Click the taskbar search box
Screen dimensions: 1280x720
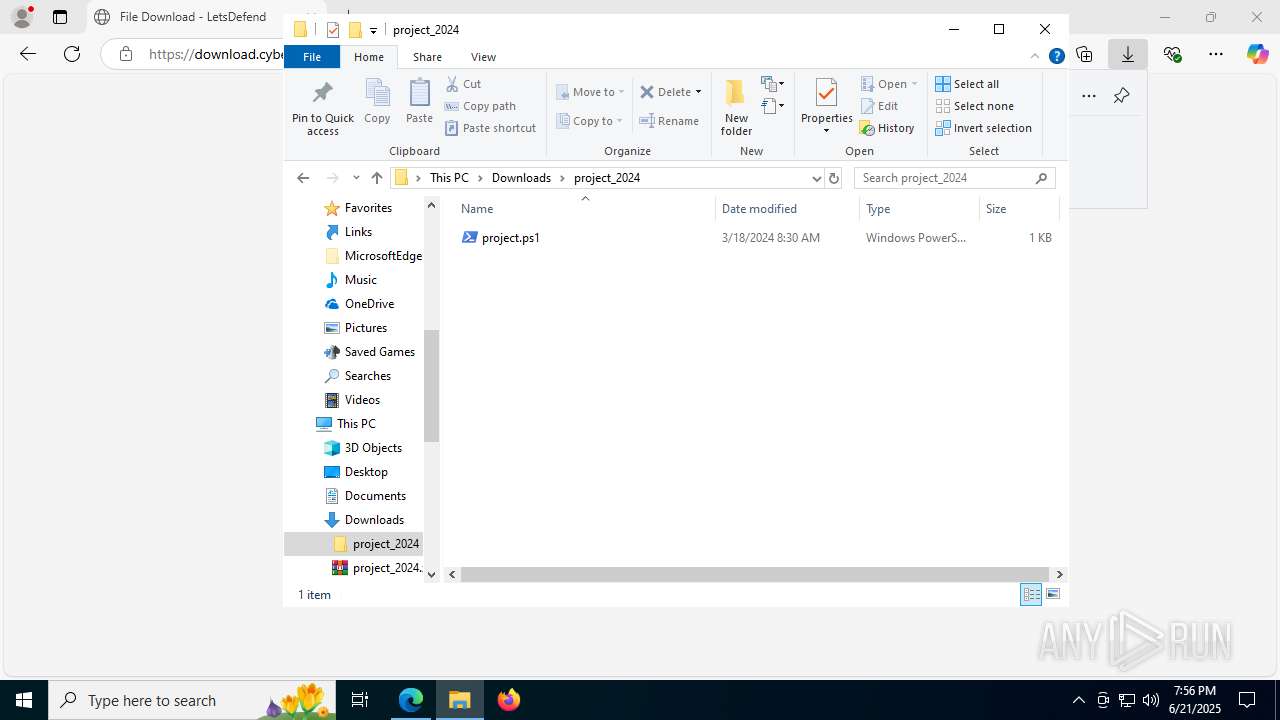coord(191,700)
